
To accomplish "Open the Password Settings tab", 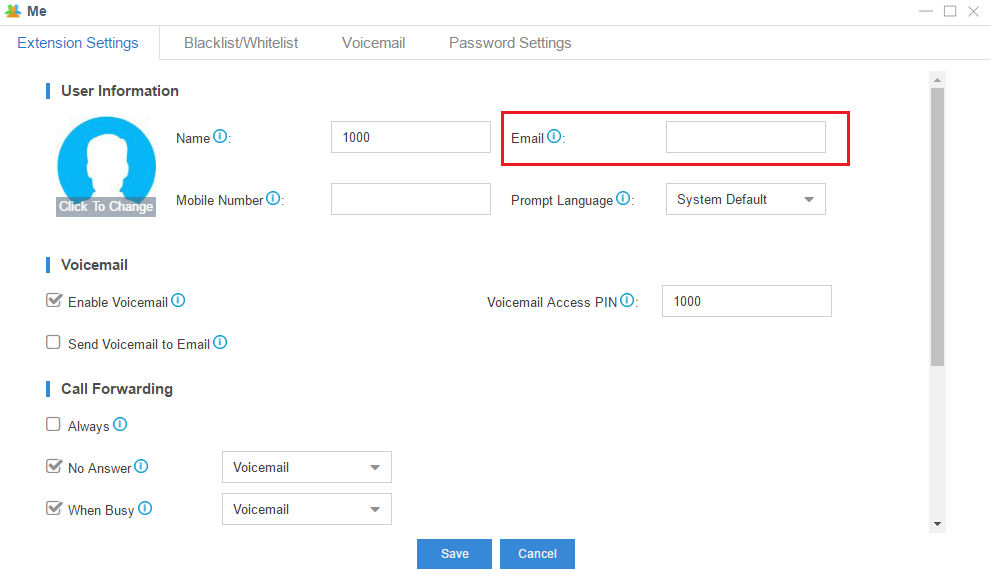I will (510, 43).
